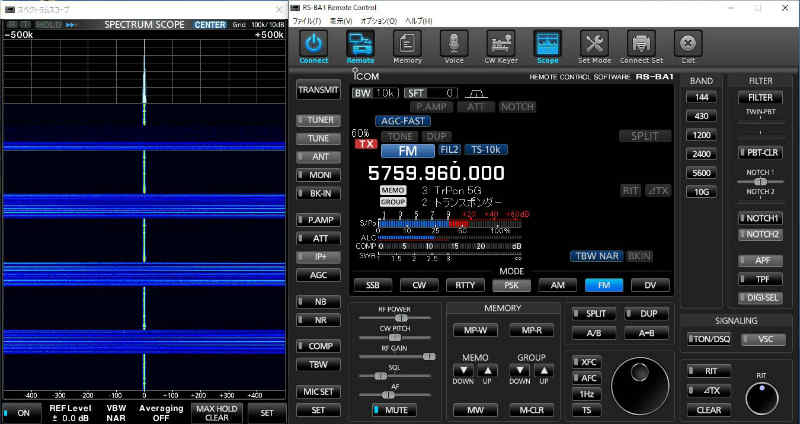Open the CW Keyer icon
The height and width of the screenshot is (424, 800).
[501, 44]
